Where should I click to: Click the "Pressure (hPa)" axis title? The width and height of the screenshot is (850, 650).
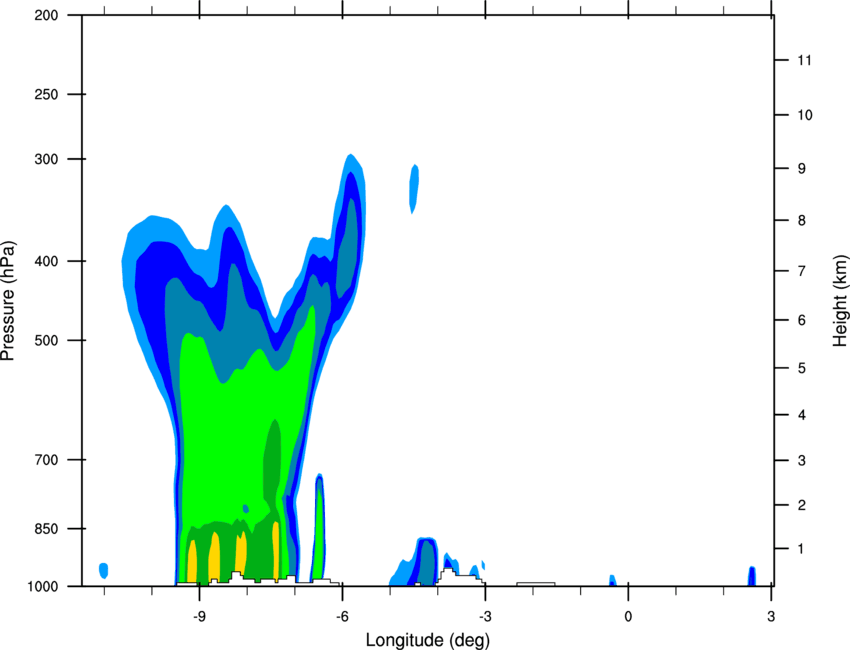click(x=8, y=301)
